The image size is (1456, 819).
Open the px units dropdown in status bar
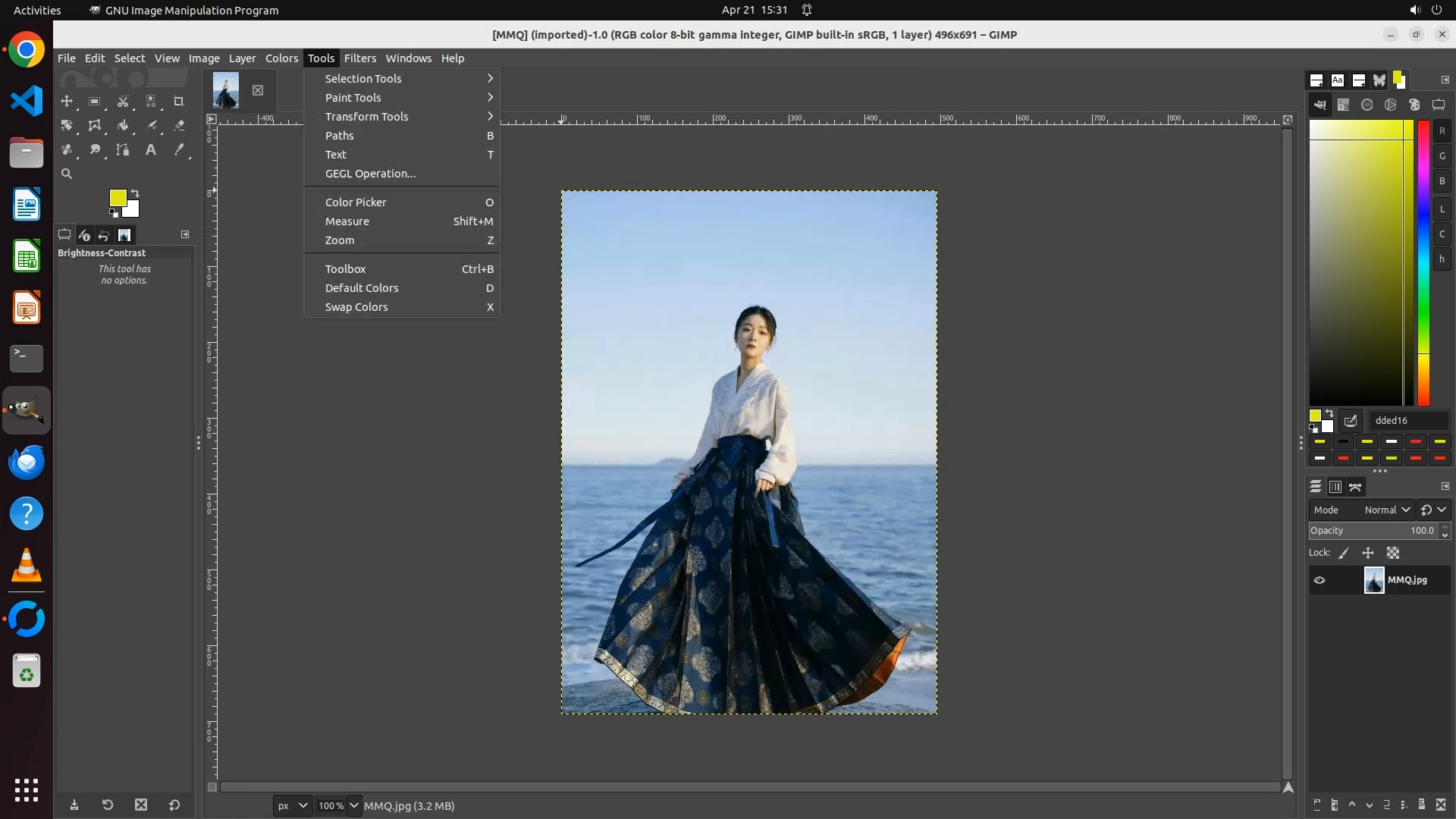click(292, 805)
